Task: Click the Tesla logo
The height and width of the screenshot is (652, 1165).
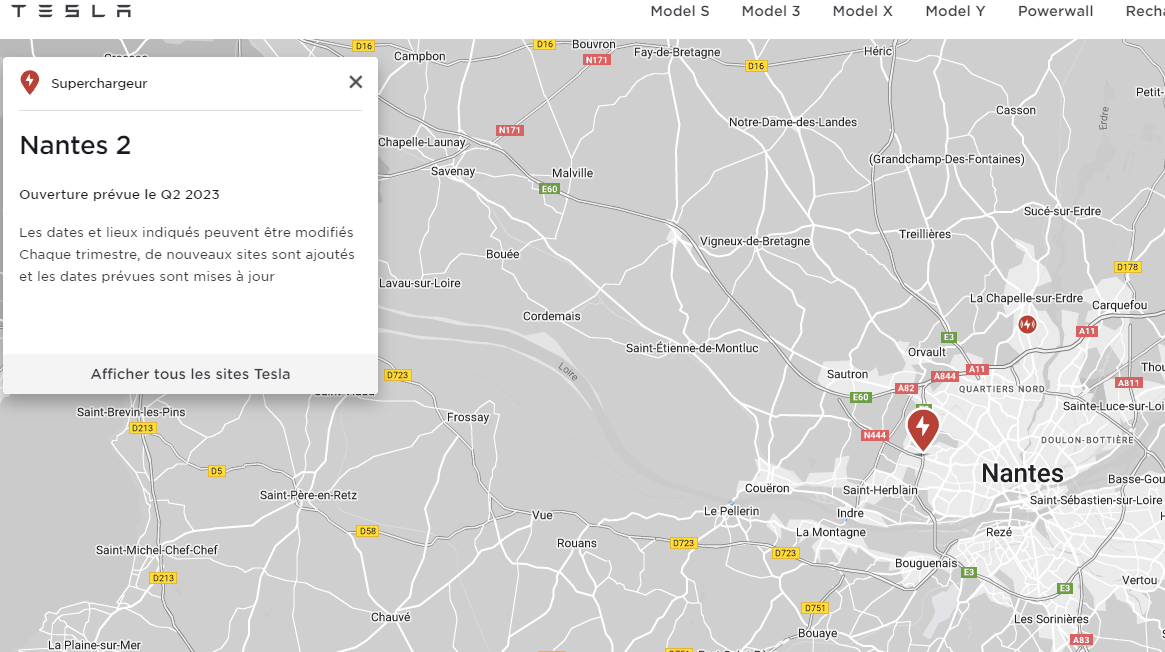Action: [71, 10]
